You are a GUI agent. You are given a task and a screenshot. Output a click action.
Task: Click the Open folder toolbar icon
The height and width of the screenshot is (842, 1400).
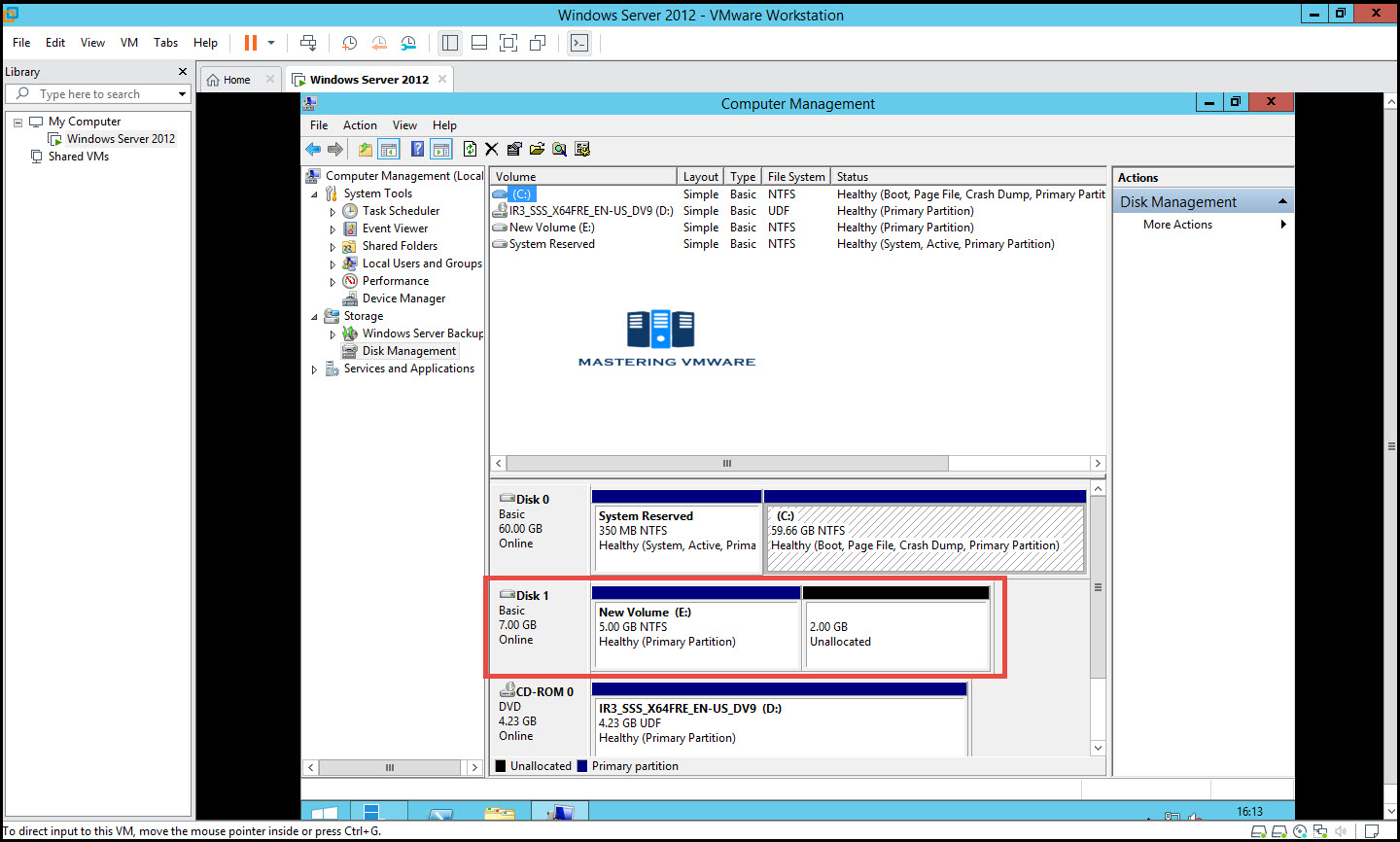(537, 149)
